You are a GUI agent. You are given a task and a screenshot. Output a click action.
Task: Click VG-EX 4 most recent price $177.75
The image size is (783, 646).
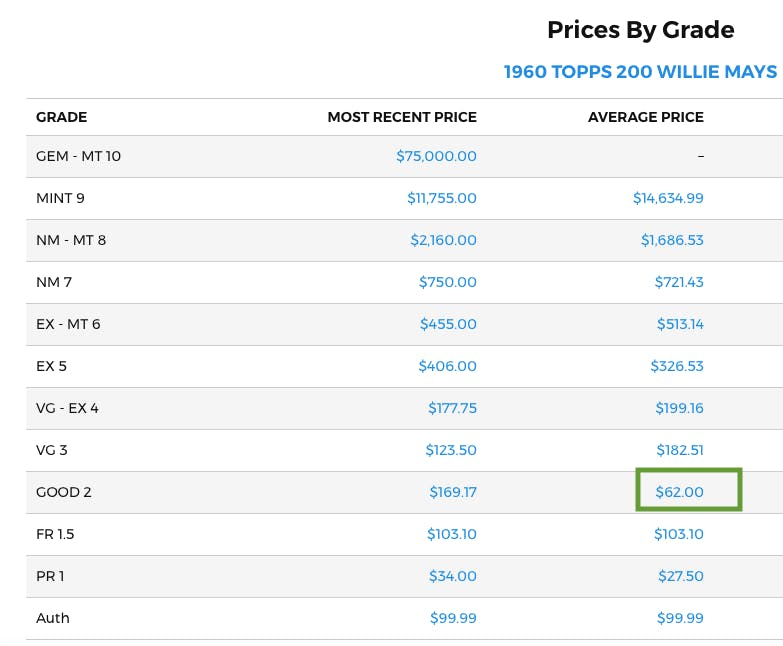click(450, 408)
